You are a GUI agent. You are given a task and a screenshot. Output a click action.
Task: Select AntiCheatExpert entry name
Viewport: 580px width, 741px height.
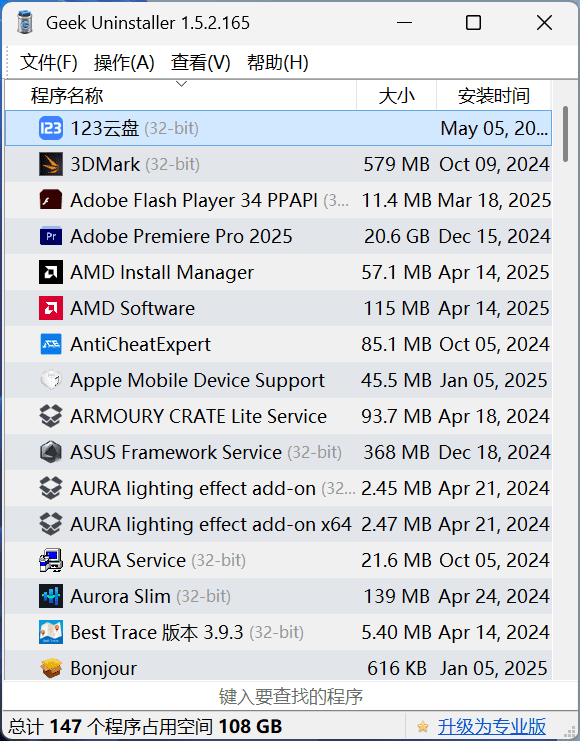140,345
